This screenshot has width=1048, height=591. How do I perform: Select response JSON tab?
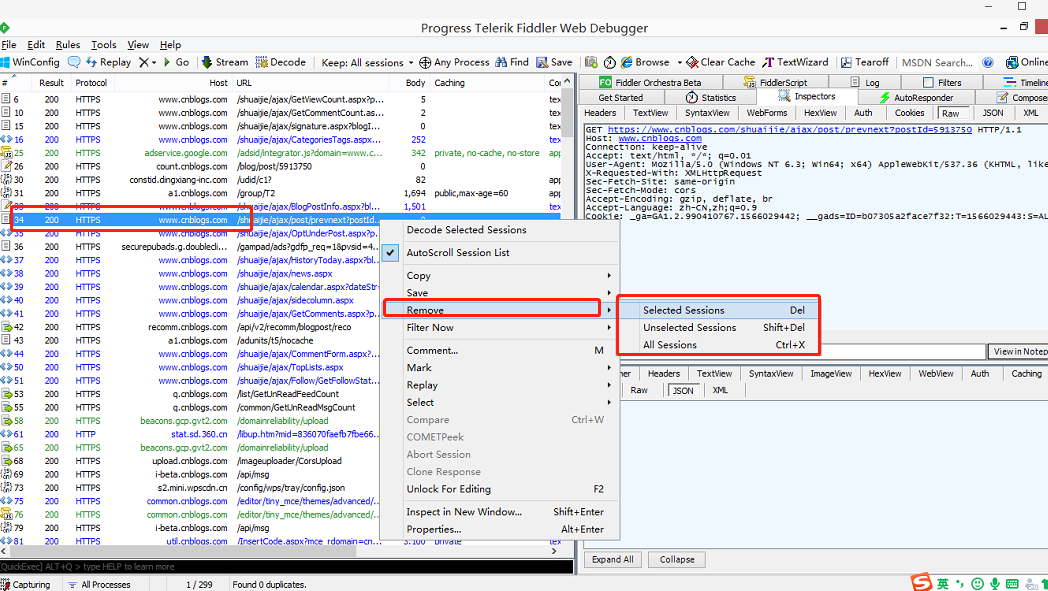pyautogui.click(x=682, y=390)
